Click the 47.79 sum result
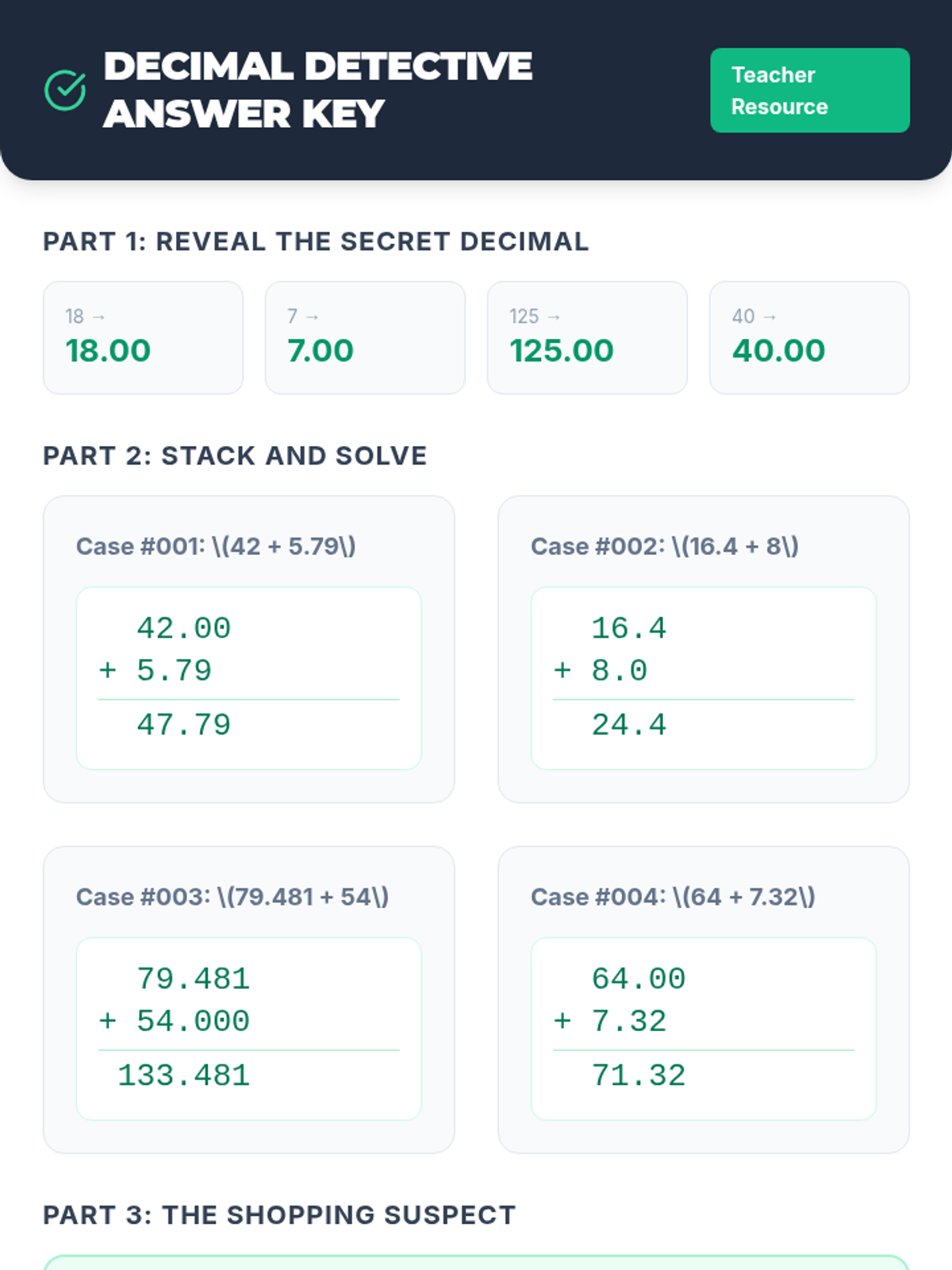 (x=183, y=725)
